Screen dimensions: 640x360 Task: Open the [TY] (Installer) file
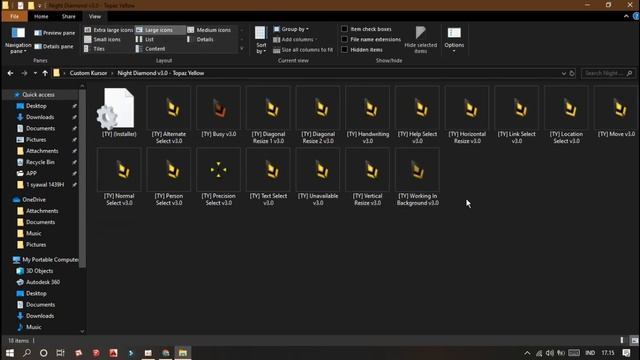point(119,112)
